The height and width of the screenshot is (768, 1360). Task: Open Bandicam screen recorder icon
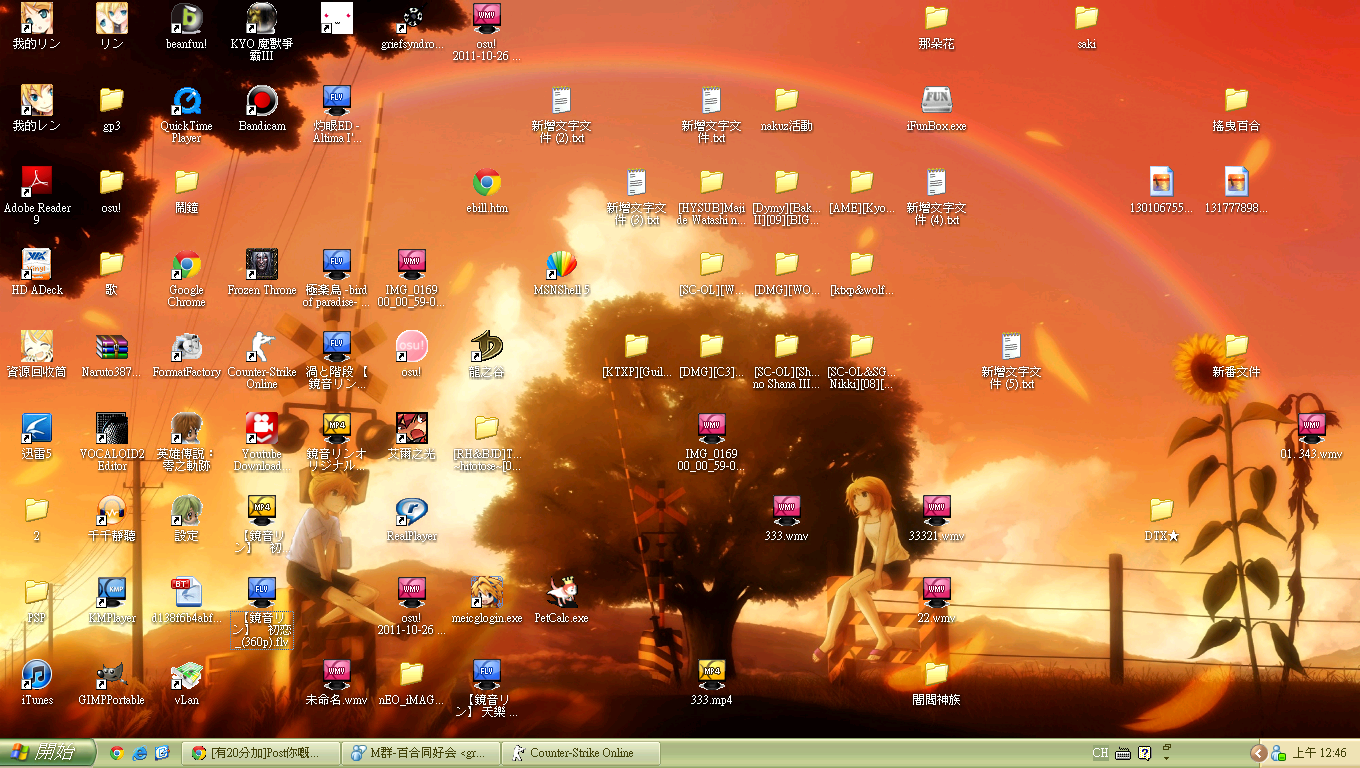point(262,100)
